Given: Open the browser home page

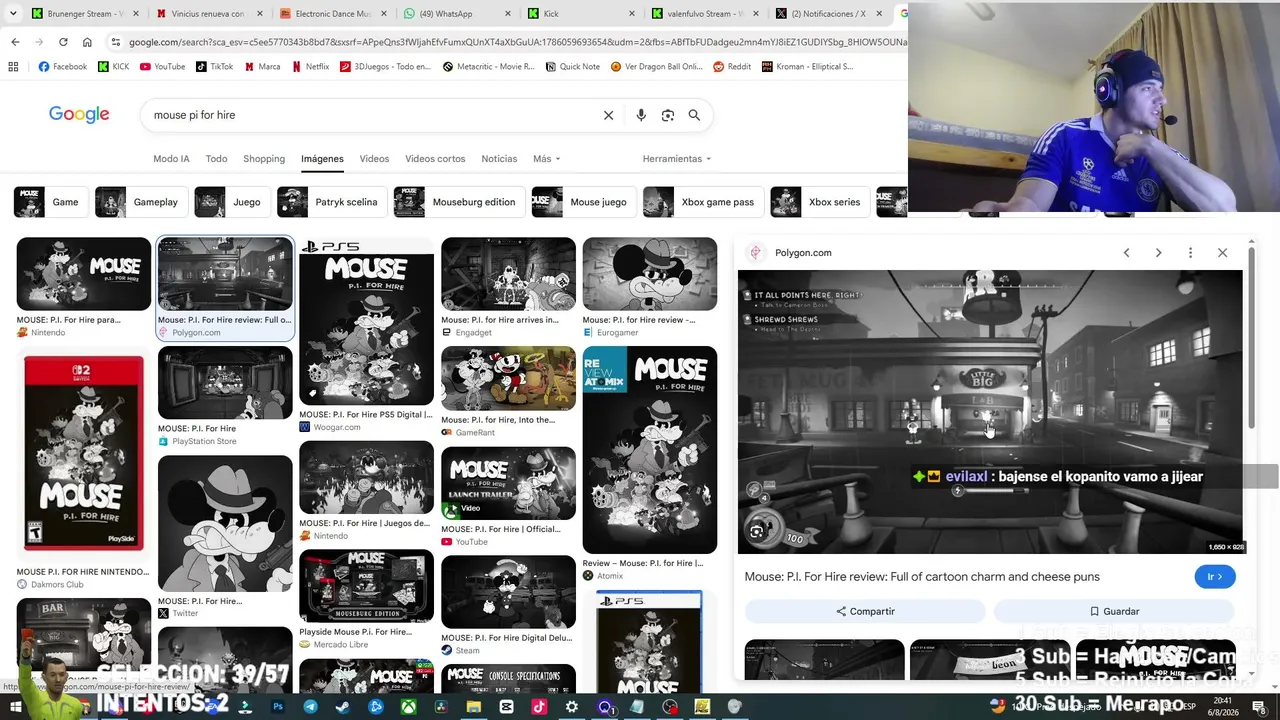Looking at the screenshot, I should tap(87, 42).
